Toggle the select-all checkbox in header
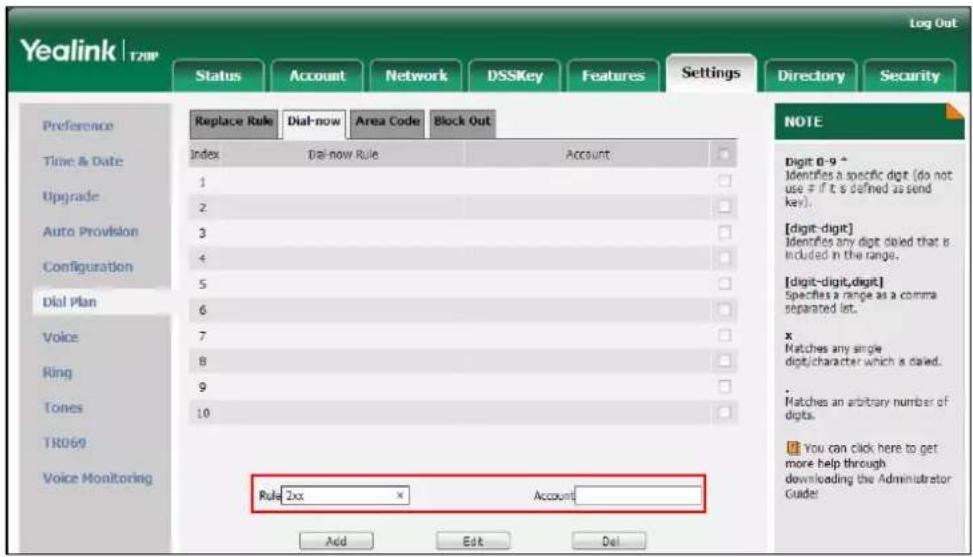The height and width of the screenshot is (557, 973). click(724, 154)
